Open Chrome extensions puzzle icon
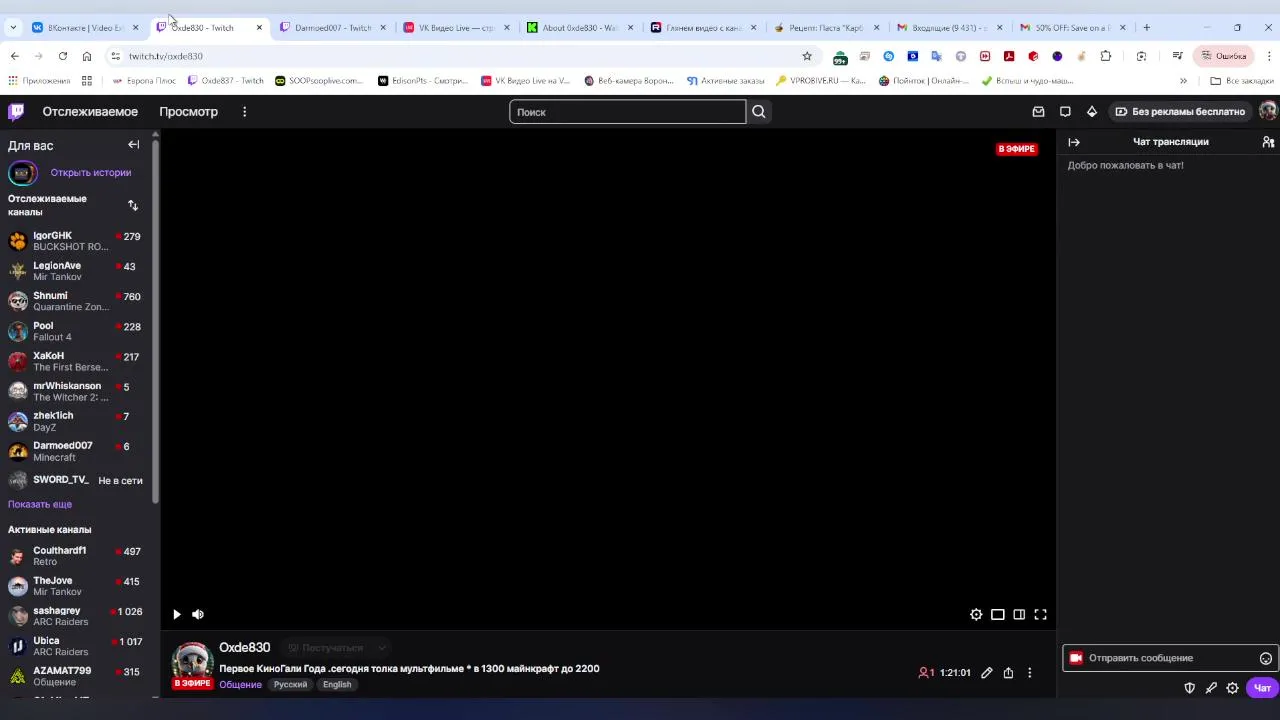1280x720 pixels. 1105,56
